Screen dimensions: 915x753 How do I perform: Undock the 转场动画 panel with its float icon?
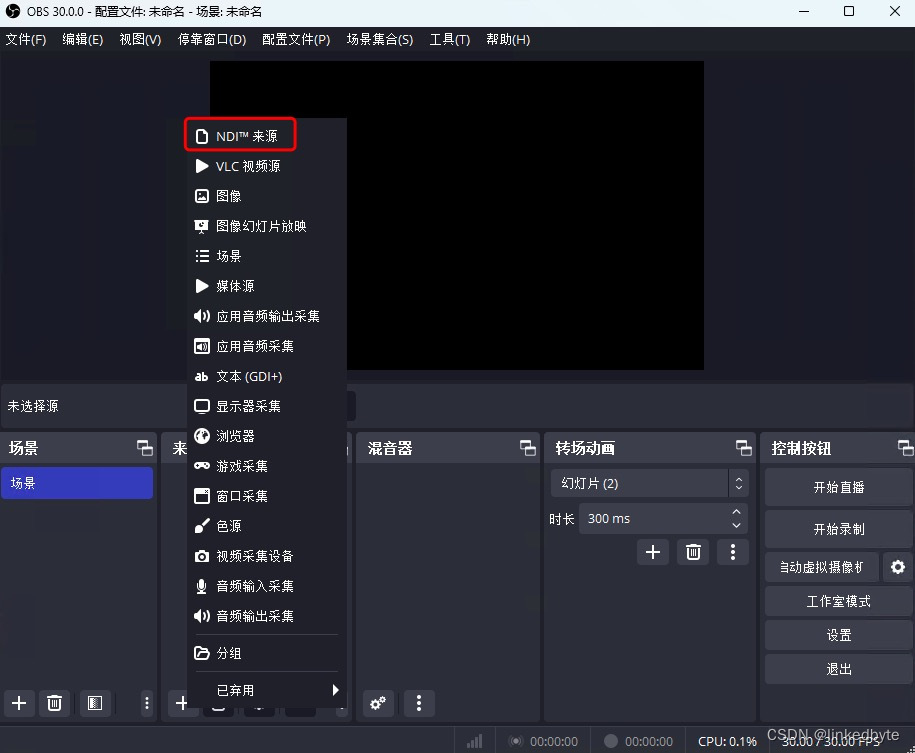[744, 448]
